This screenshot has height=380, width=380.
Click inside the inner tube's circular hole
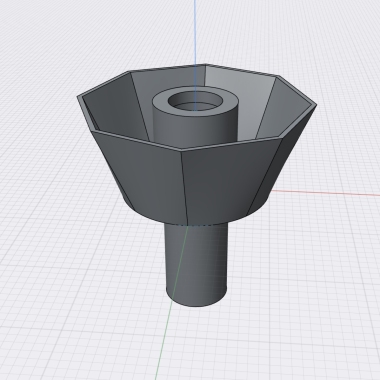click(196, 101)
